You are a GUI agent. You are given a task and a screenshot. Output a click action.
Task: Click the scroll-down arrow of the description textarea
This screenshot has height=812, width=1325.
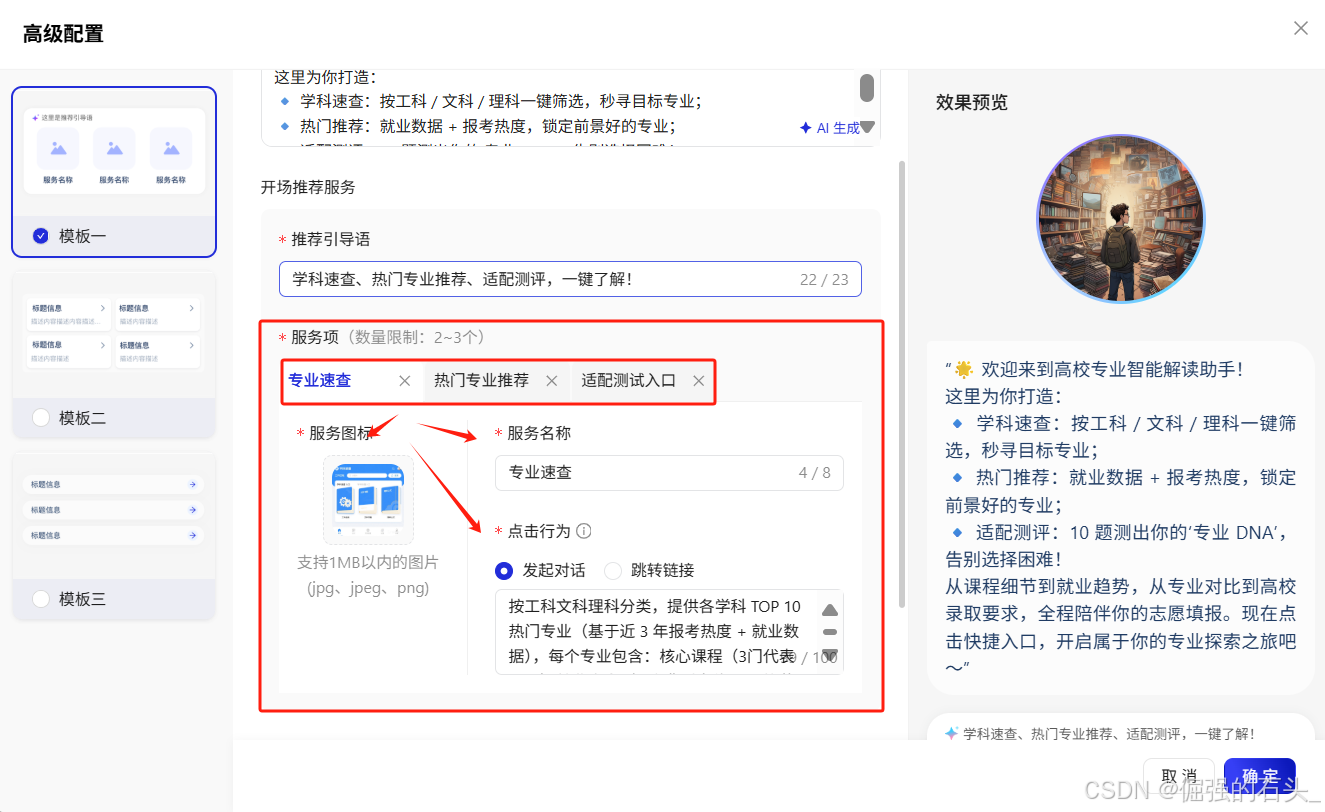pos(830,655)
